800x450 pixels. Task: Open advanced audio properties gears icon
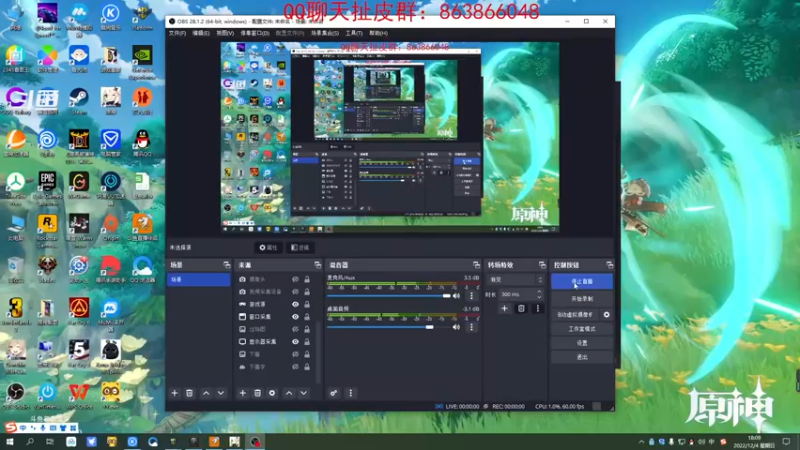[x=333, y=393]
